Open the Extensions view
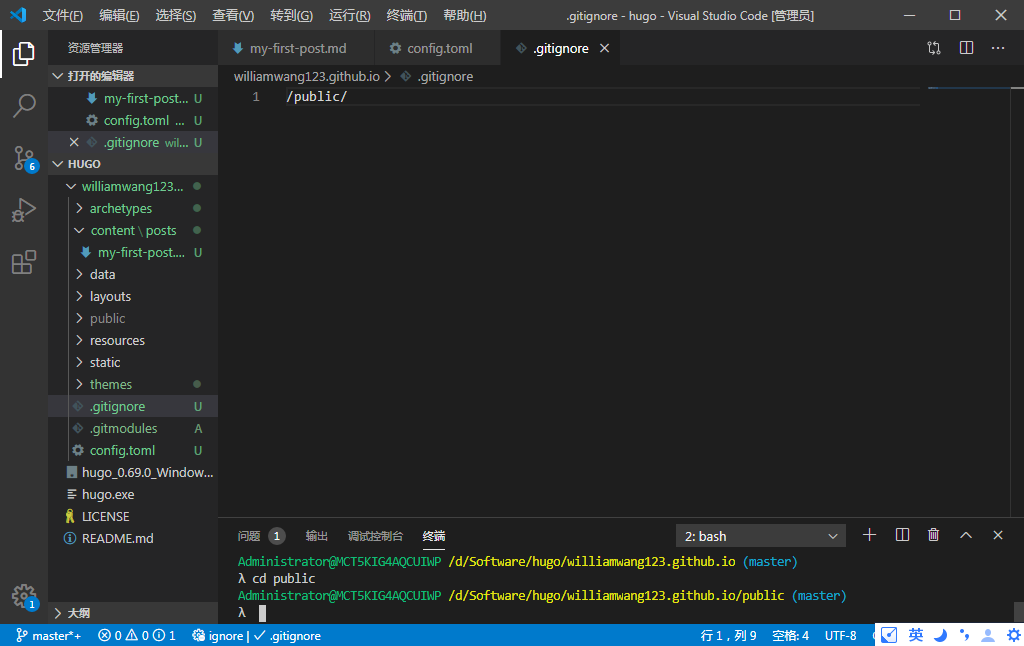Screen dimensions: 1024x646 (x=24, y=262)
